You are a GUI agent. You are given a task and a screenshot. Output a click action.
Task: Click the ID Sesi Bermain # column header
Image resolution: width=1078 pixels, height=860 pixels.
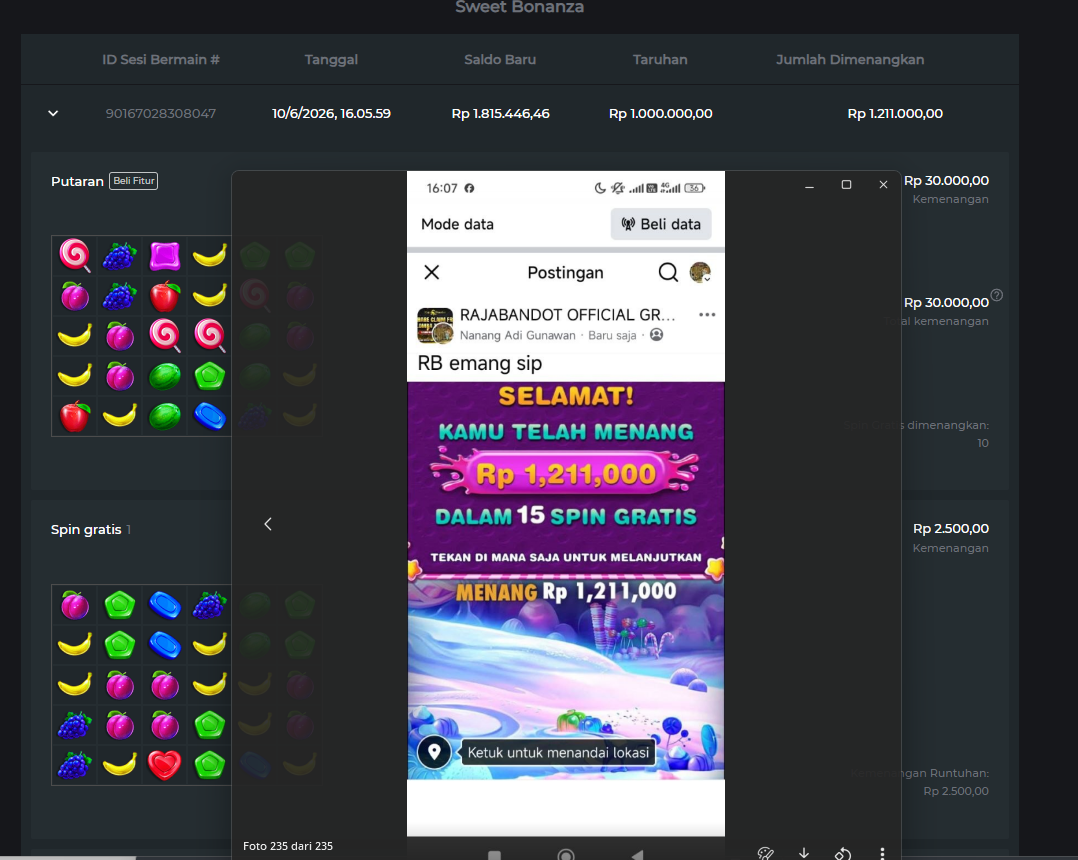pos(161,60)
